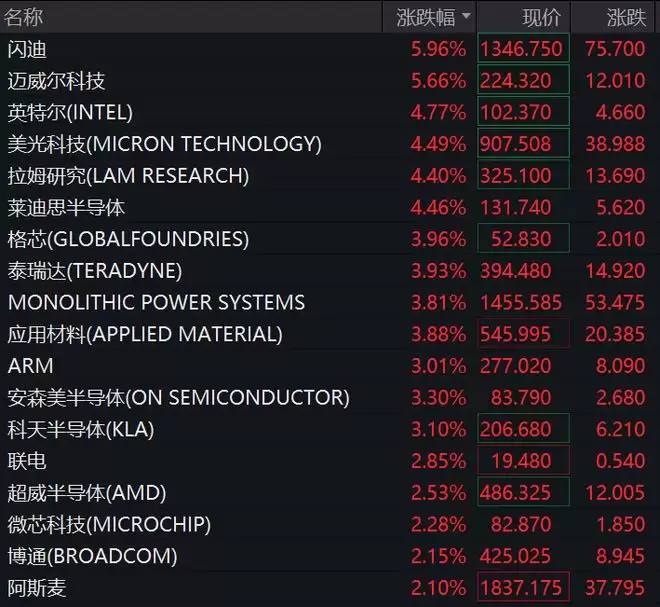Select the ARM stock row
This screenshot has width=660, height=607.
[x=330, y=366]
